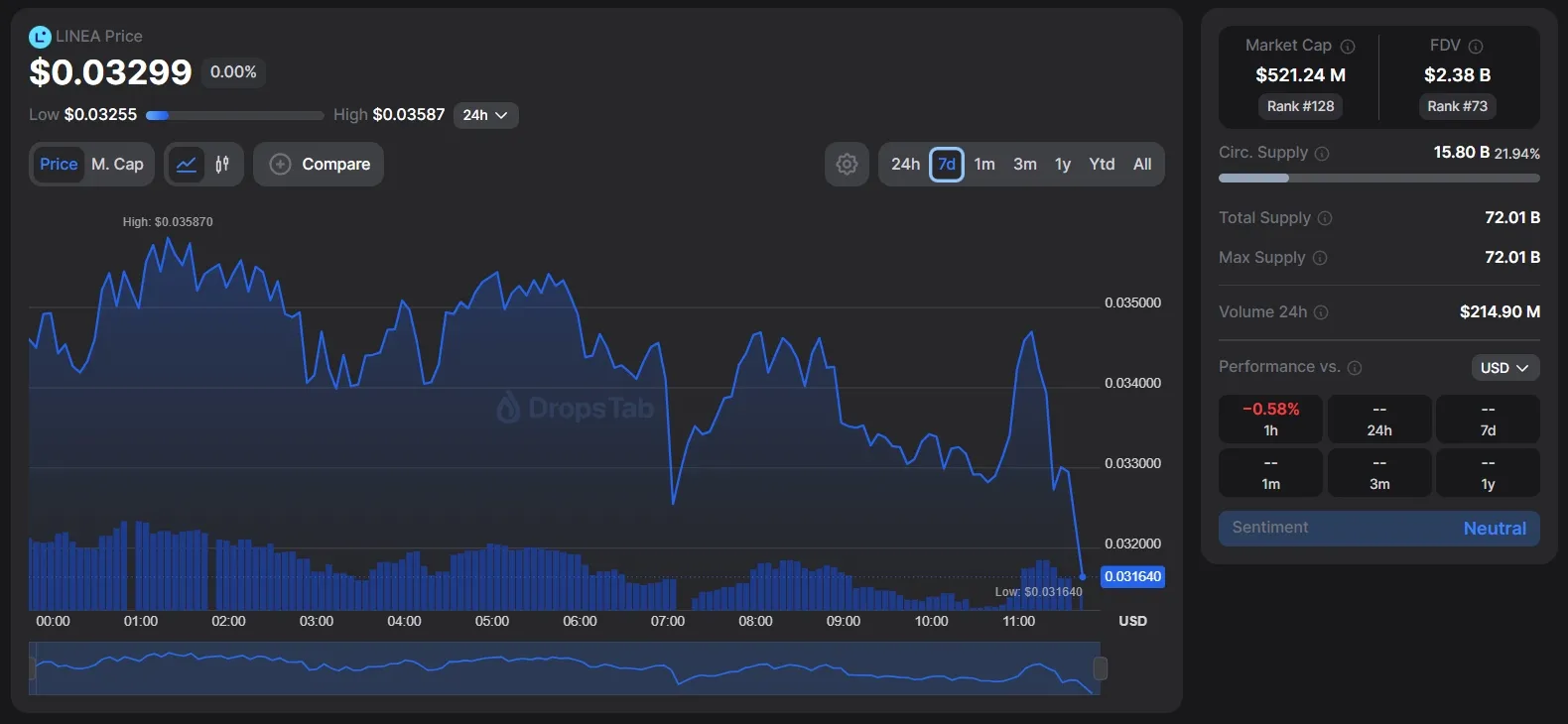Click the 0.00% price change badge

(x=233, y=72)
